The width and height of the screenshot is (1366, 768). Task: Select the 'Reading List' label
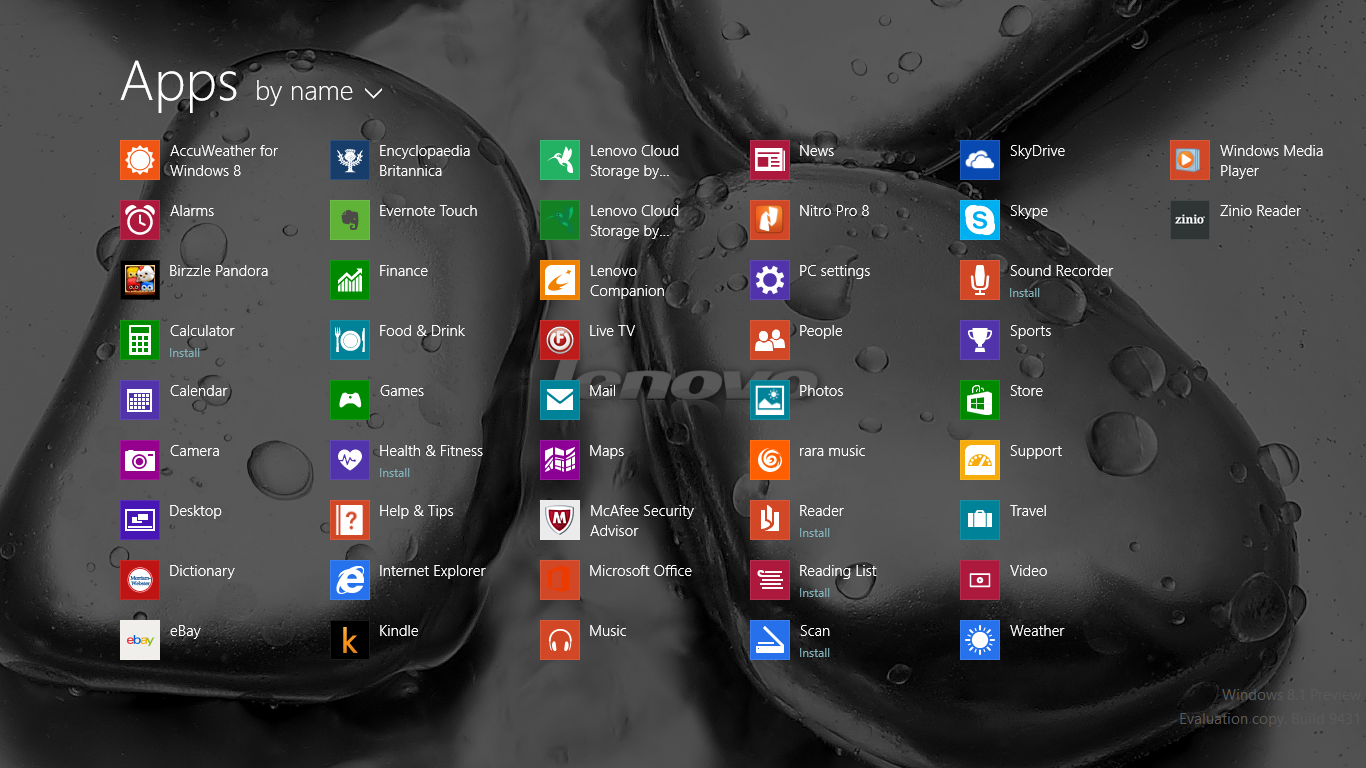[x=838, y=571]
